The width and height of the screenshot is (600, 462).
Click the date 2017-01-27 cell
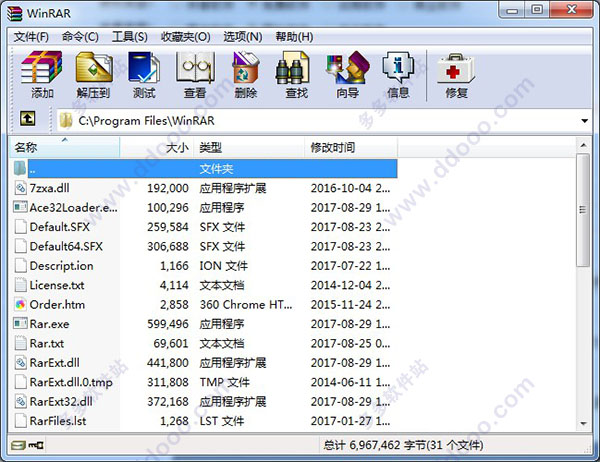tap(350, 421)
